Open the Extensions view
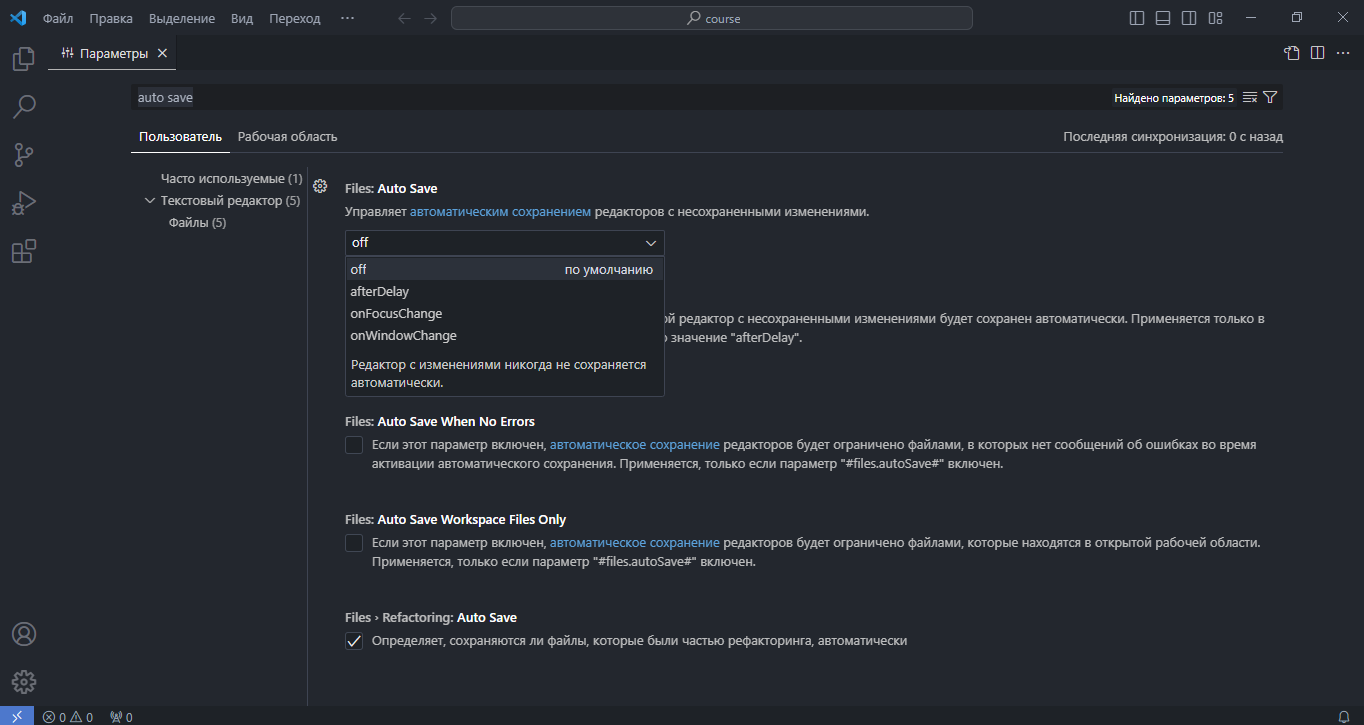The width and height of the screenshot is (1364, 725). pyautogui.click(x=24, y=251)
